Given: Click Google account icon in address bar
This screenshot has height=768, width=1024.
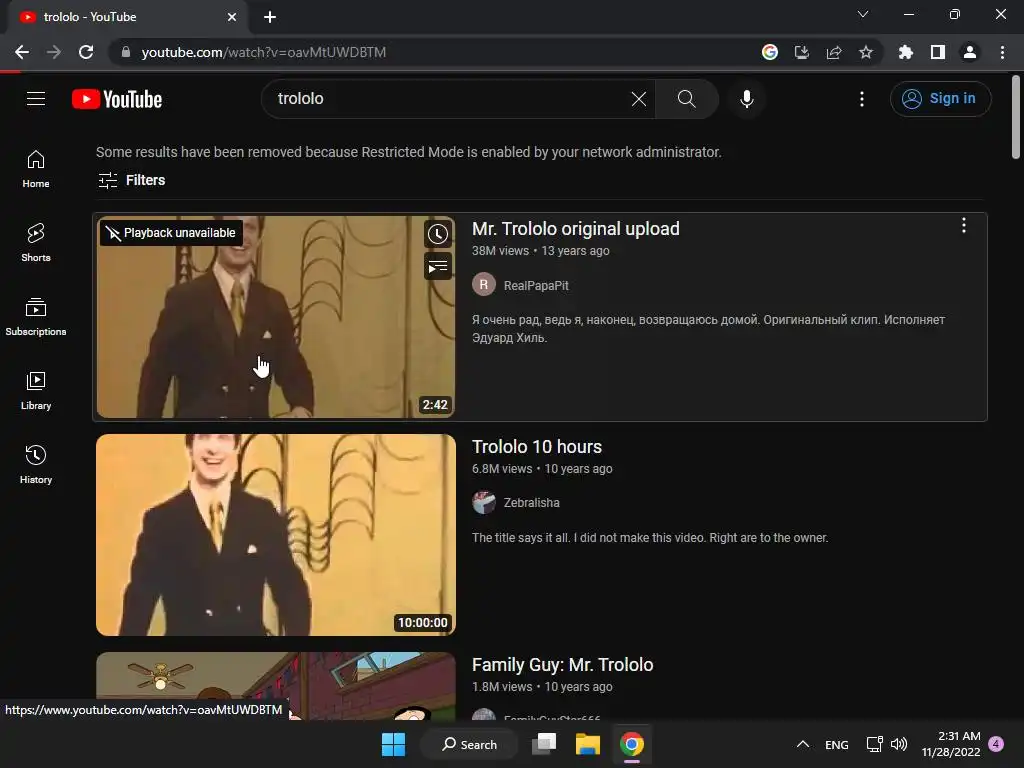Looking at the screenshot, I should point(770,52).
